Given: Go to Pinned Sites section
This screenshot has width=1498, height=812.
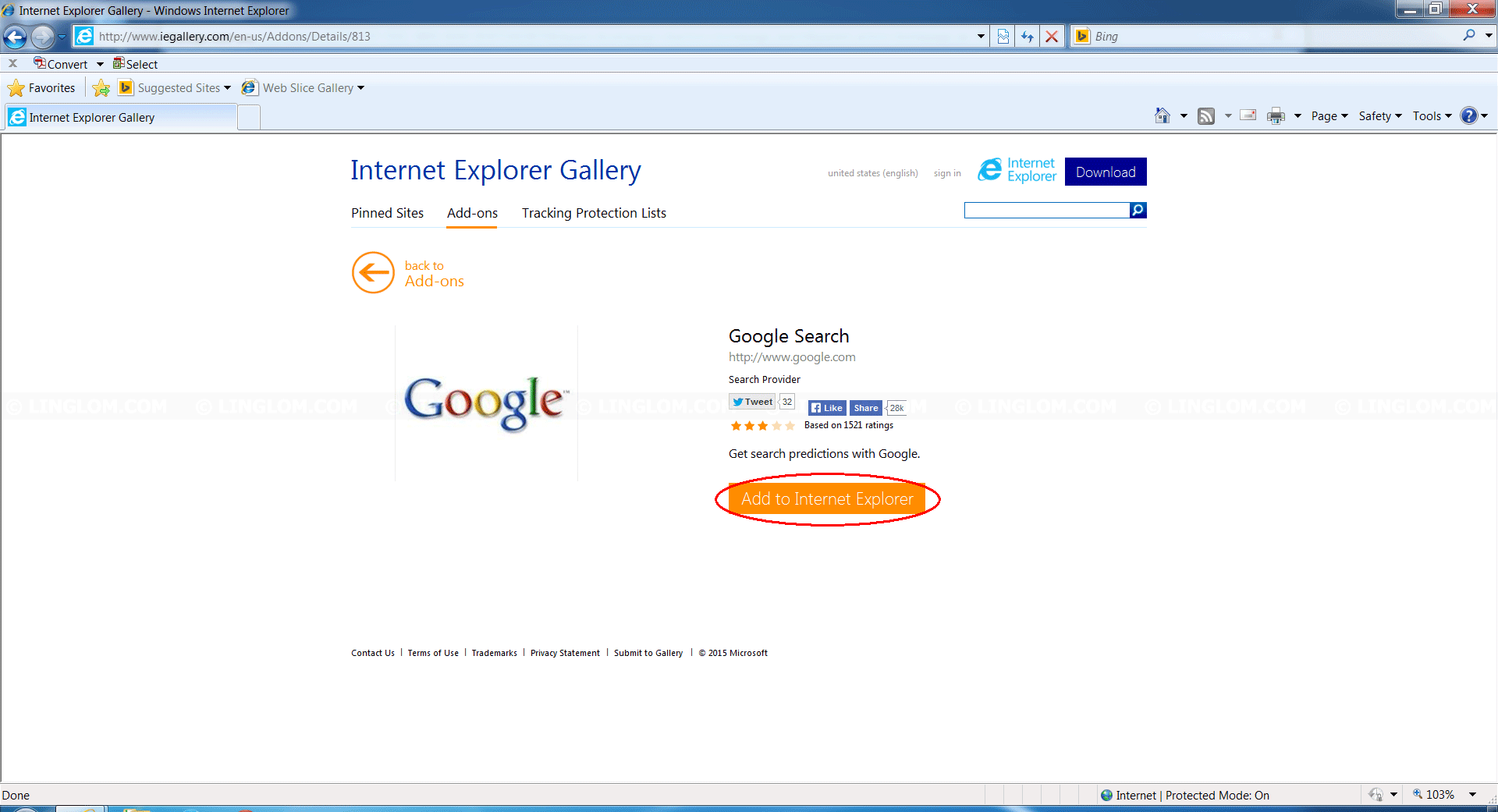Looking at the screenshot, I should [387, 213].
